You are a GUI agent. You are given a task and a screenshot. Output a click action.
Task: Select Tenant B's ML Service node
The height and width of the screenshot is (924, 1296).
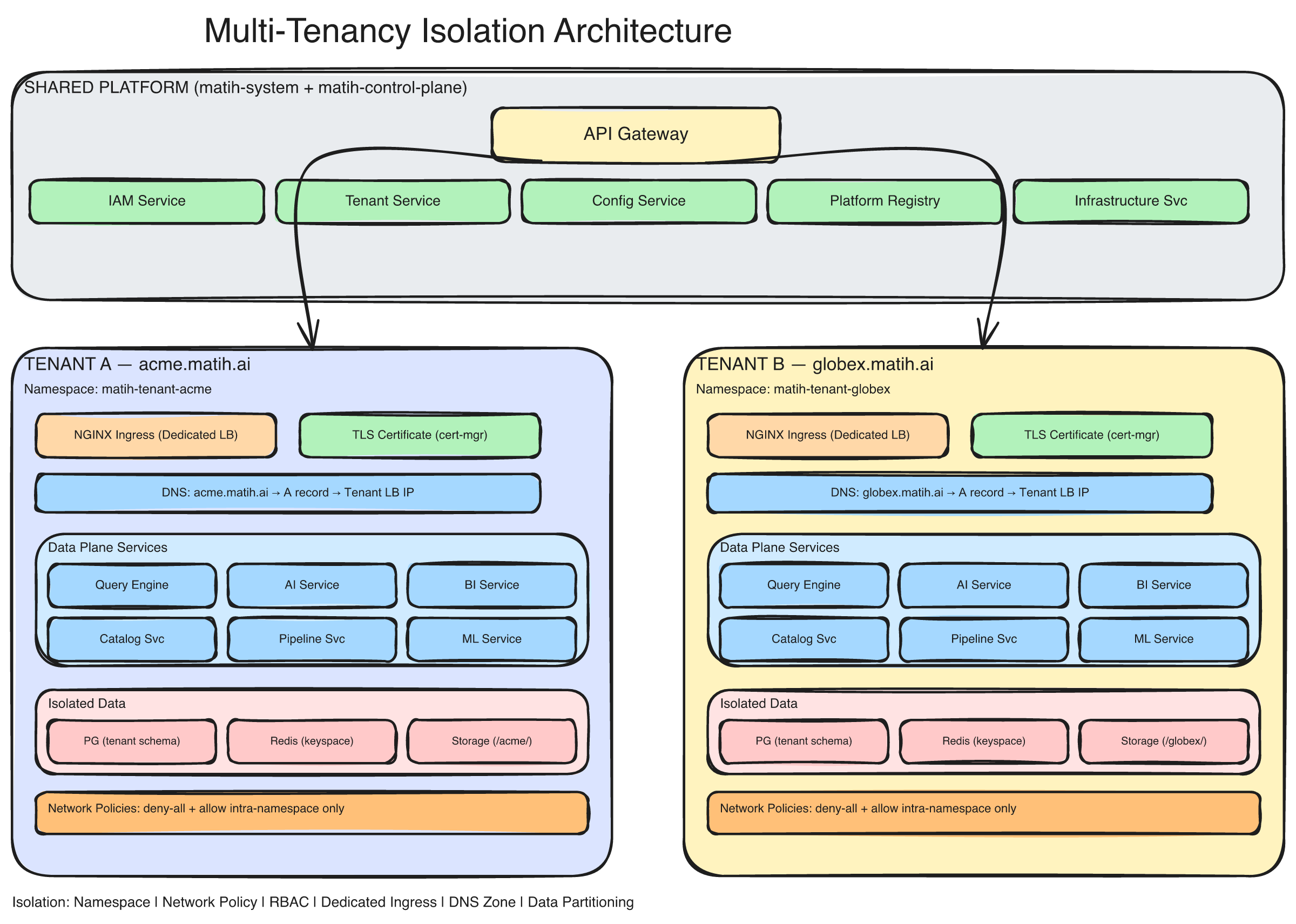click(x=1164, y=639)
